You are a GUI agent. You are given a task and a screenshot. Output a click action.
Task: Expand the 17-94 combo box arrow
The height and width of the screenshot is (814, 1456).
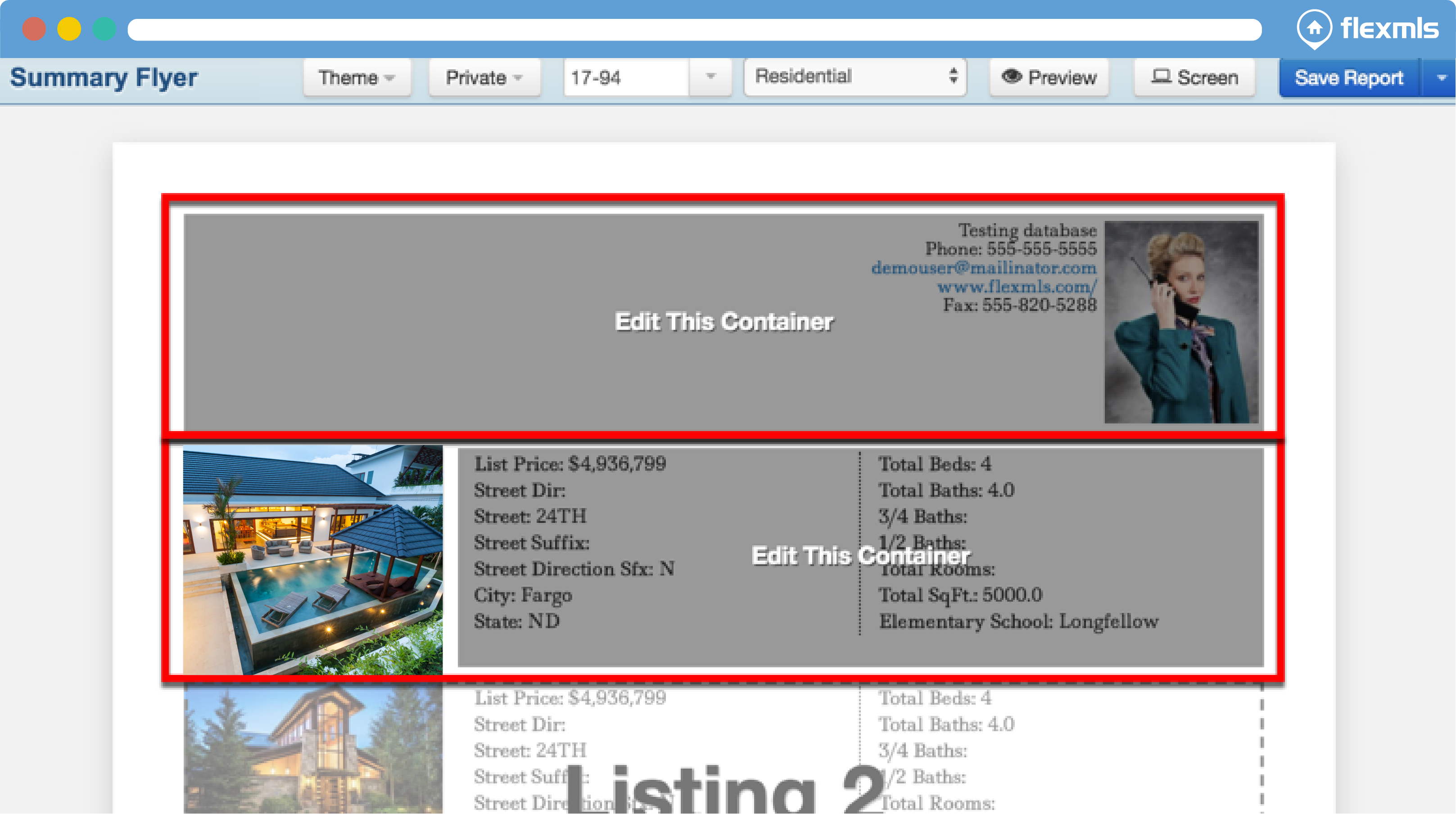(x=710, y=77)
